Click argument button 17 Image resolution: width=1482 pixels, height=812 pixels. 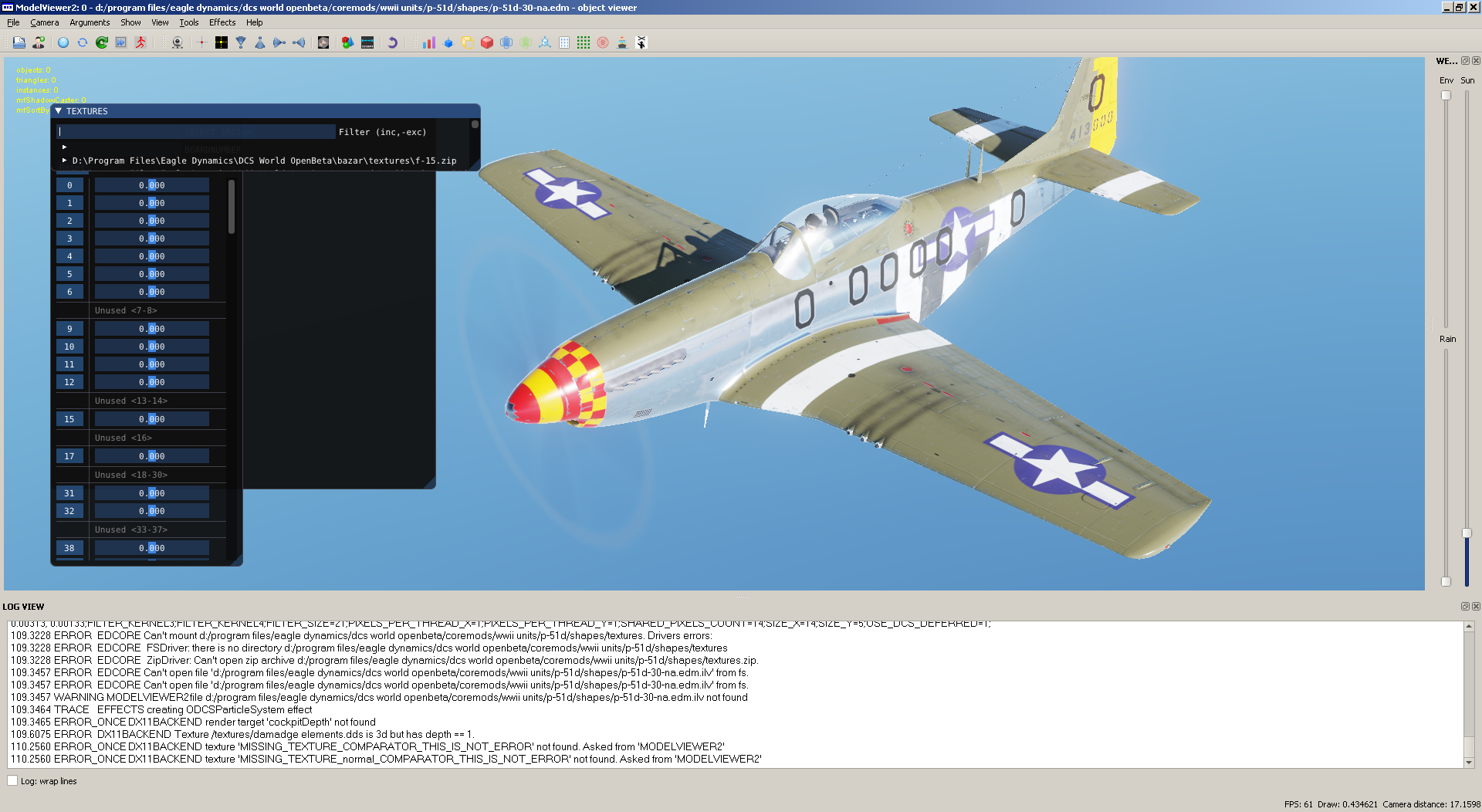(69, 456)
